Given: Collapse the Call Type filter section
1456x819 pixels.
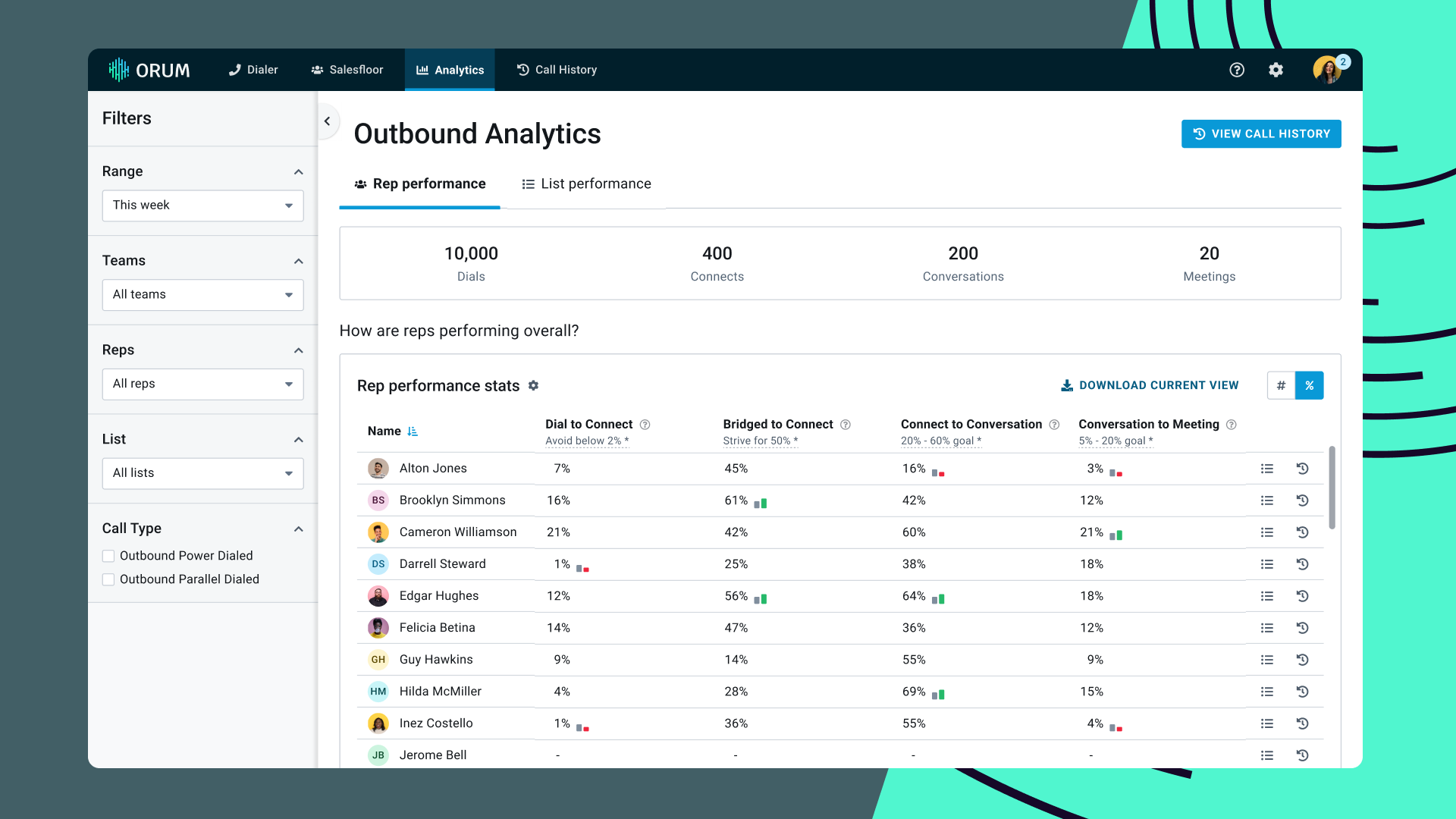Looking at the screenshot, I should [x=299, y=529].
